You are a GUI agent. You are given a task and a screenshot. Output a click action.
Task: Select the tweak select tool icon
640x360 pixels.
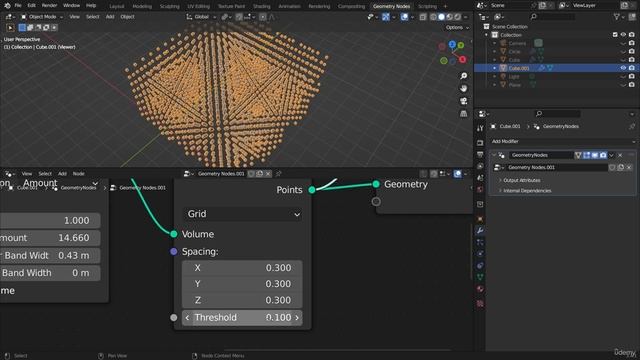(11, 28)
